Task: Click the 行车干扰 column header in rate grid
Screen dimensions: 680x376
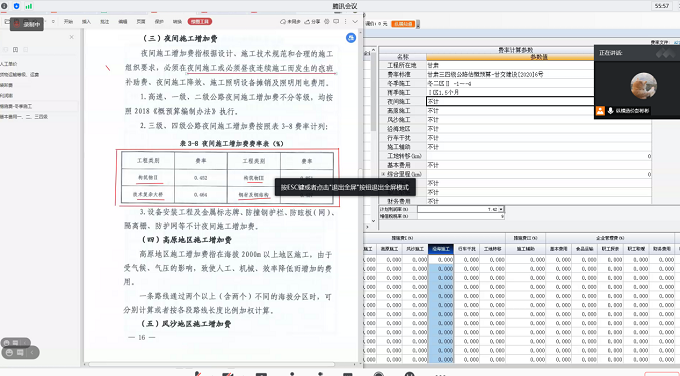Action: pyautogui.click(x=467, y=249)
